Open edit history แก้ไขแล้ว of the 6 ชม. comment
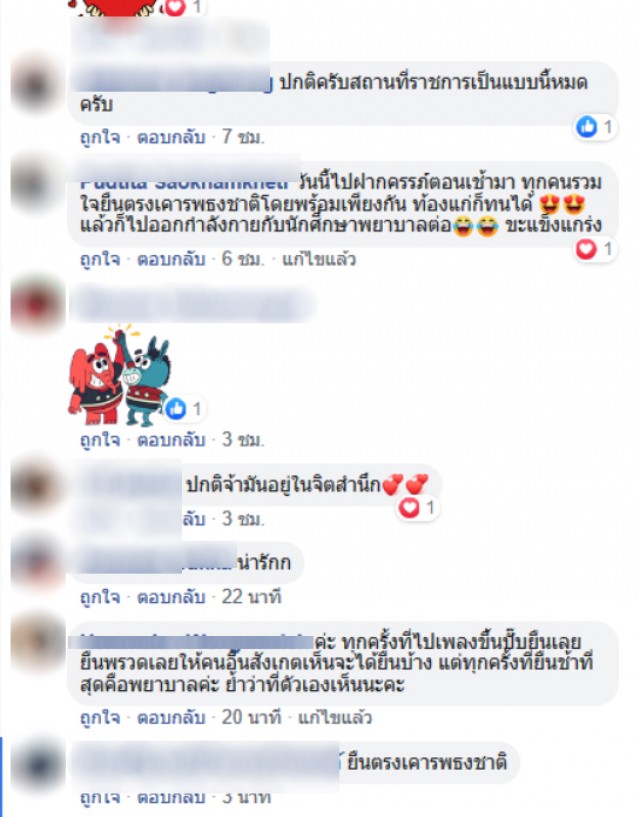 point(319,259)
